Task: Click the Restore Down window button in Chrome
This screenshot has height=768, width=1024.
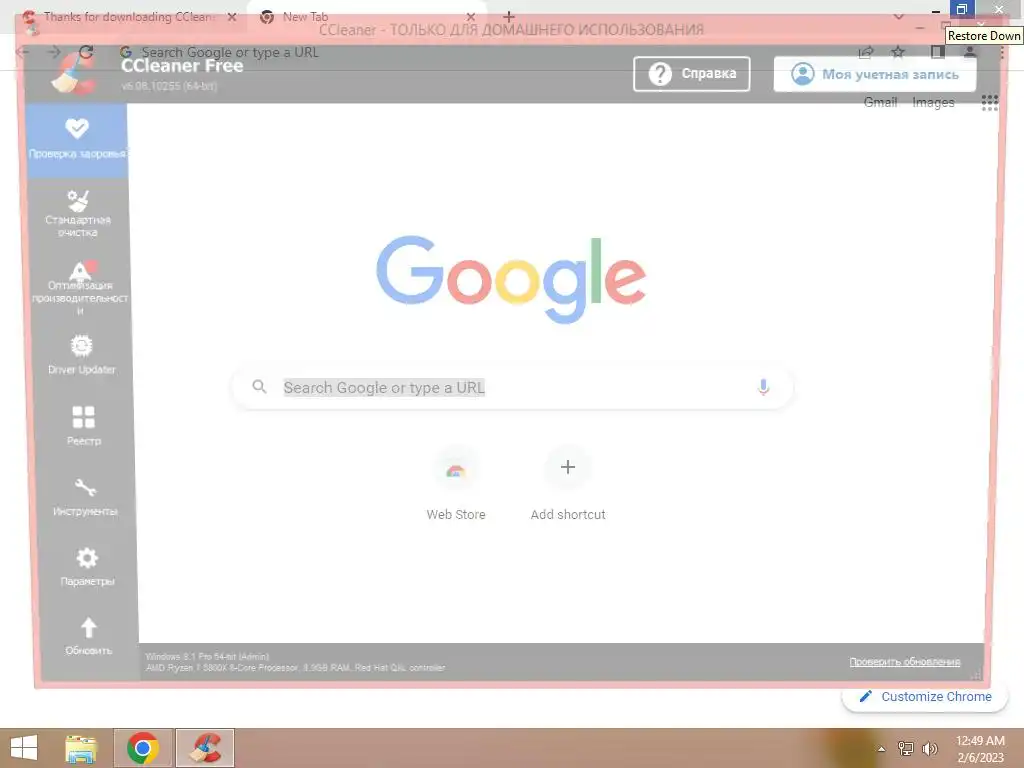Action: pos(961,9)
